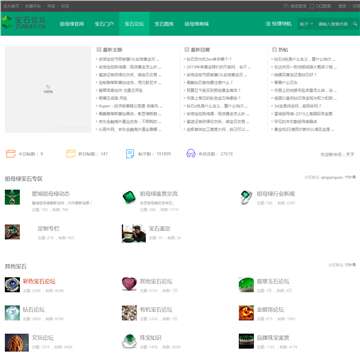The image size is (360, 360).
Task: Click the 其他宝石论坛 heart gem icon
Action: click(129, 284)
